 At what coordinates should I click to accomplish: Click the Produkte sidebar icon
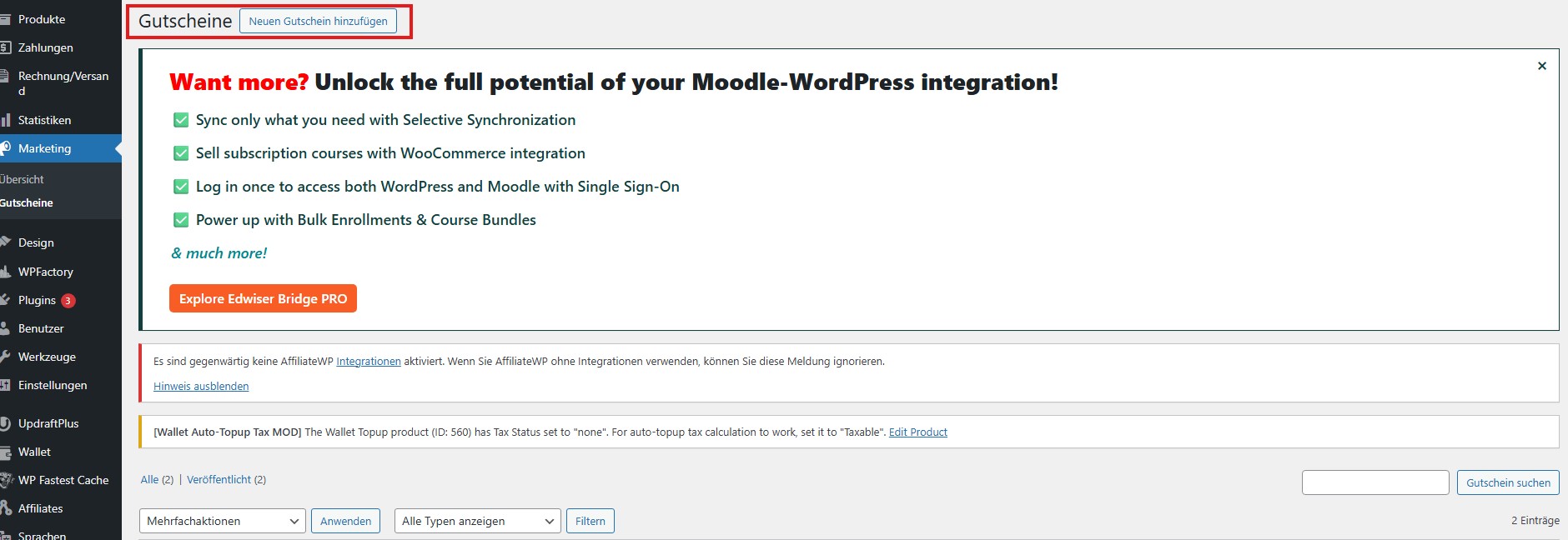[x=5, y=19]
